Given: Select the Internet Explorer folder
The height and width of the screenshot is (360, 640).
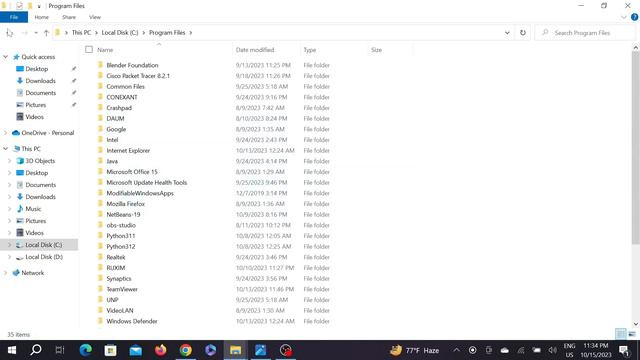Looking at the screenshot, I should tap(128, 151).
